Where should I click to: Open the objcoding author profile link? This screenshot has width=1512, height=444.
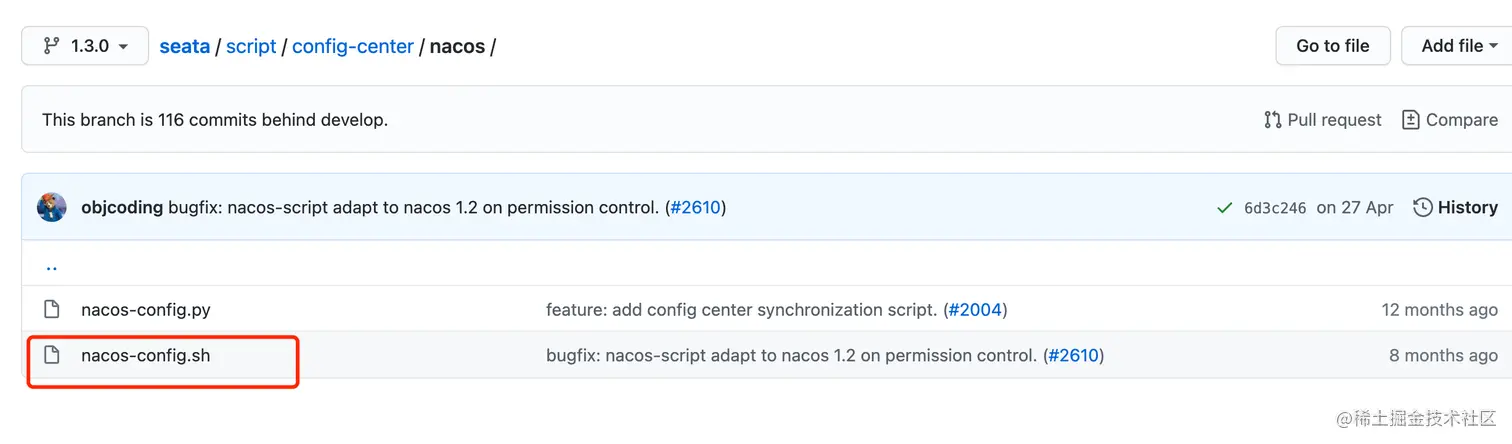pos(122,208)
